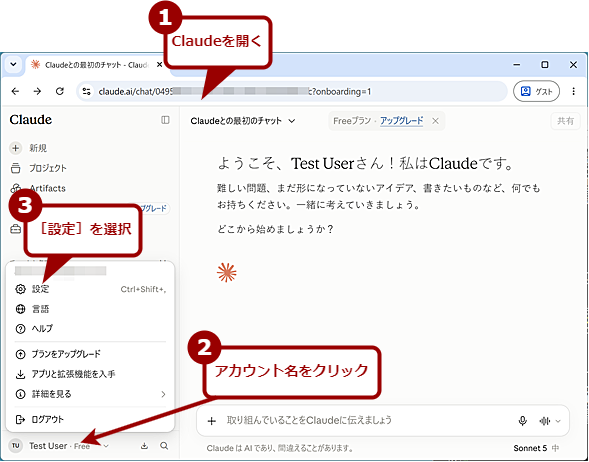Click the plus attachment icon in composer
The image size is (589, 462).
[x=211, y=421]
